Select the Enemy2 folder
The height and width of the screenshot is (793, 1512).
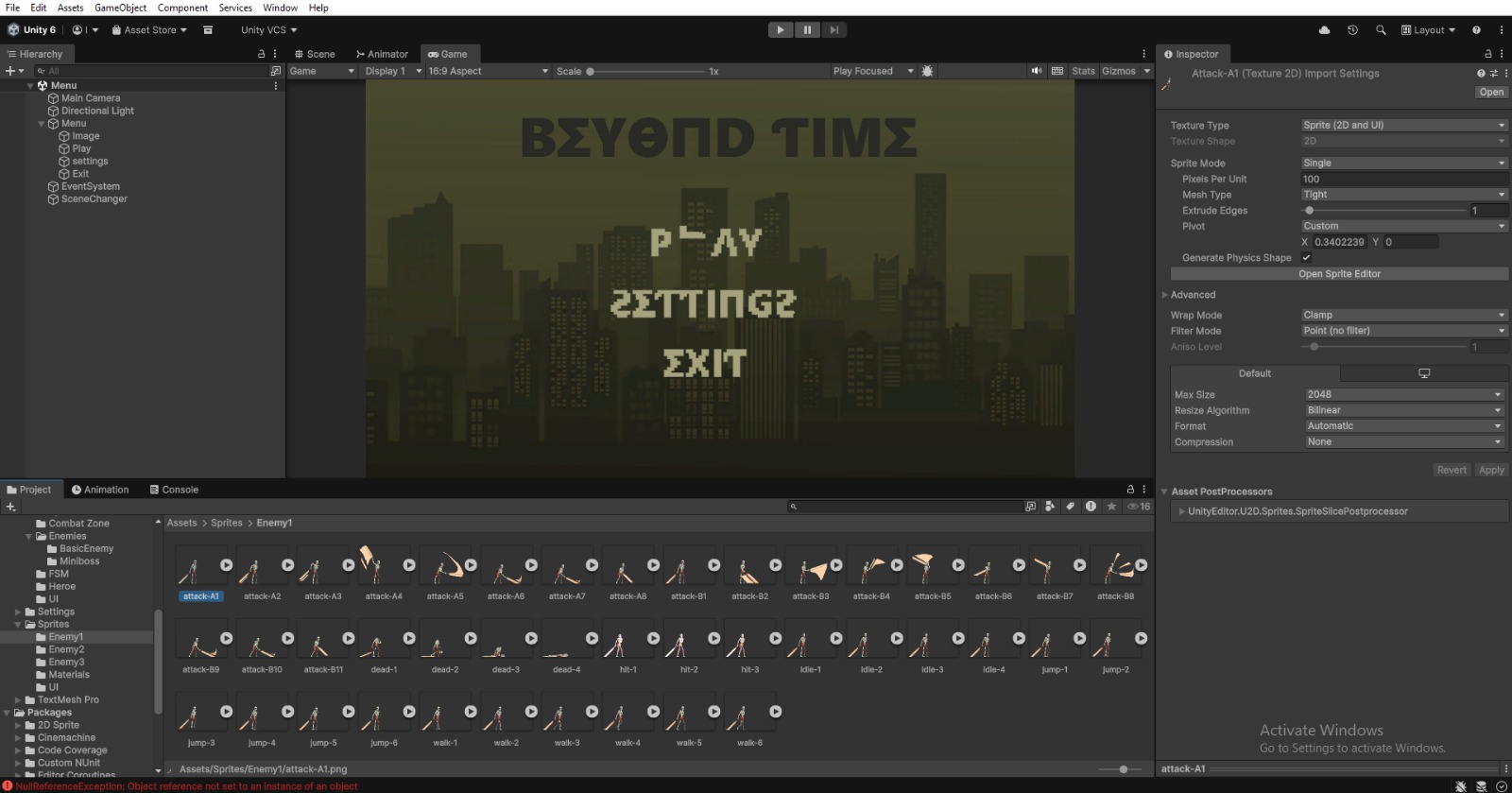click(x=66, y=649)
